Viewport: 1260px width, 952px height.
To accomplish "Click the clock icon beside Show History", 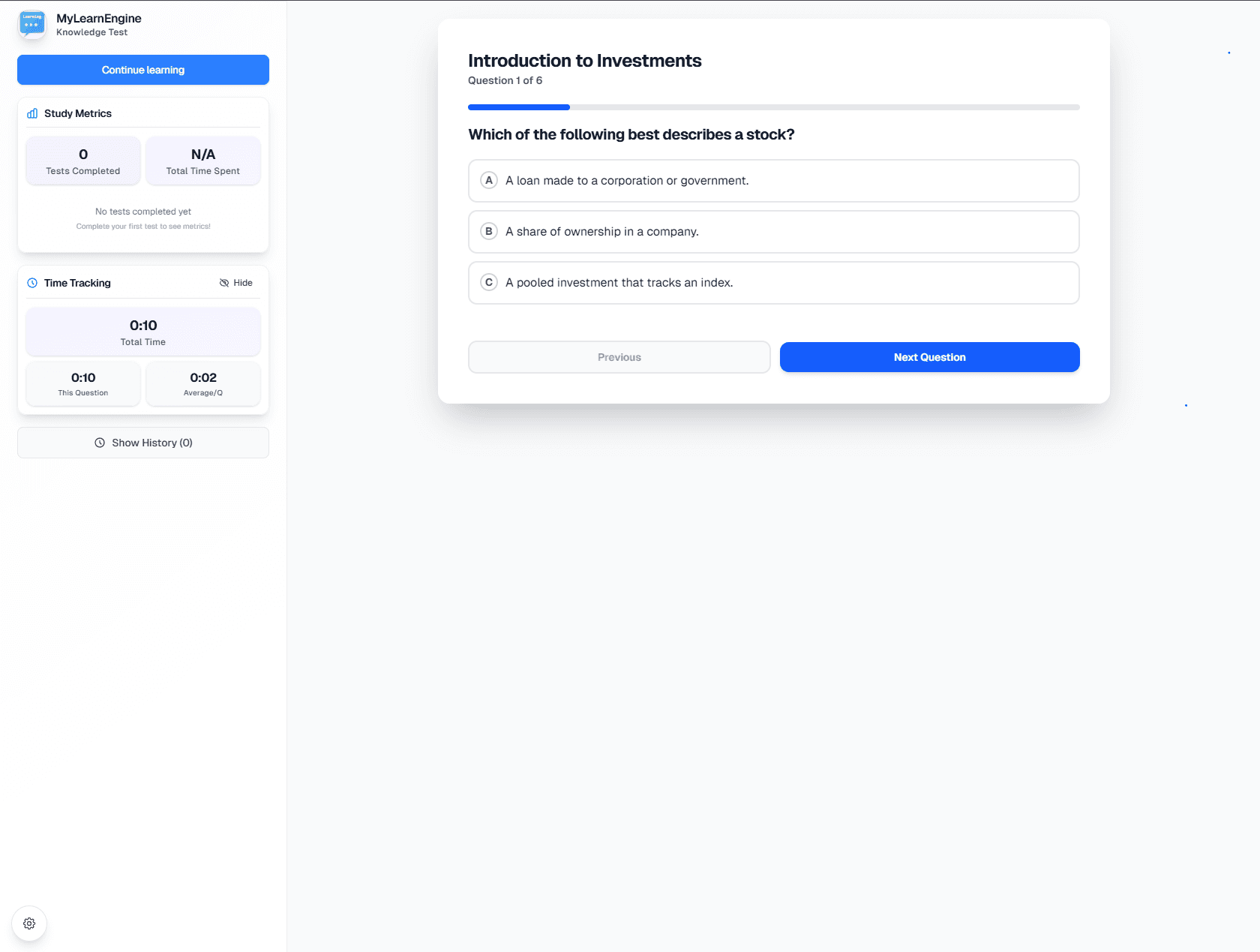I will click(x=99, y=443).
